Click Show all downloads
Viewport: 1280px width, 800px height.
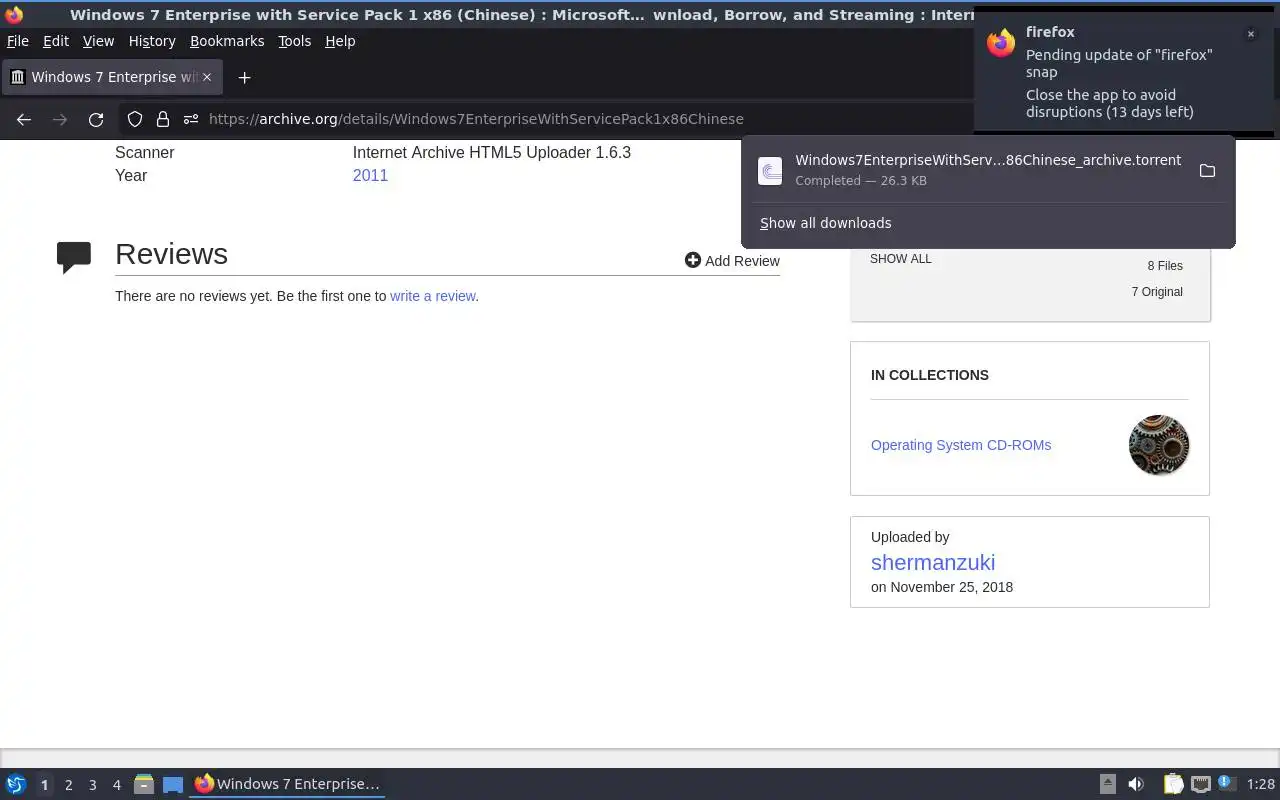tap(825, 223)
